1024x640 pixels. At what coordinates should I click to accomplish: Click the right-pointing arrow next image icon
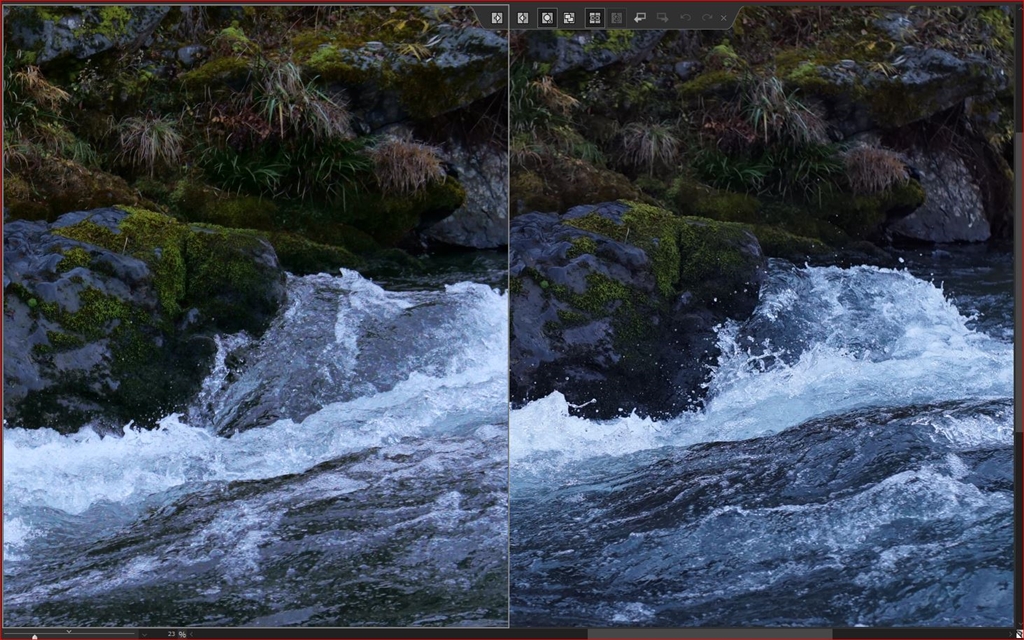click(x=662, y=18)
